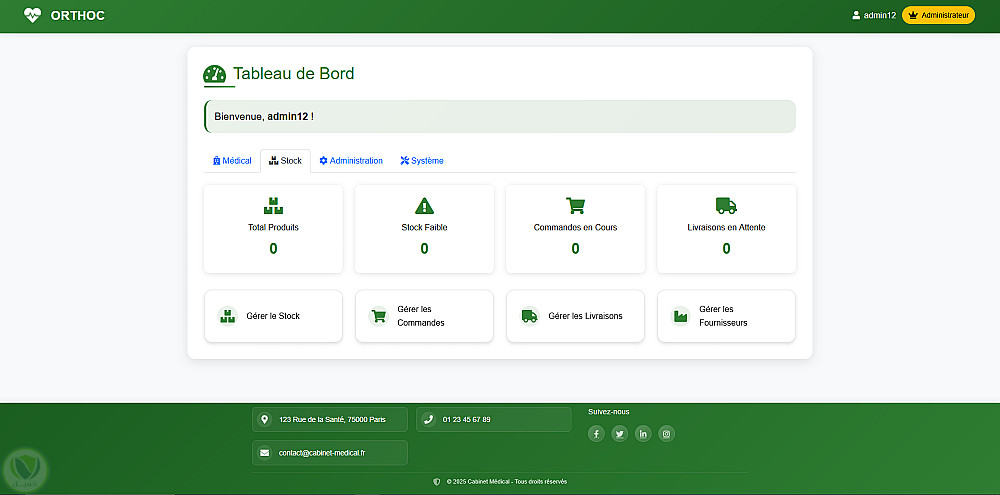Click the contact@cabinet-medical.fr email card
Image resolution: width=1000 pixels, height=495 pixels.
click(x=330, y=453)
